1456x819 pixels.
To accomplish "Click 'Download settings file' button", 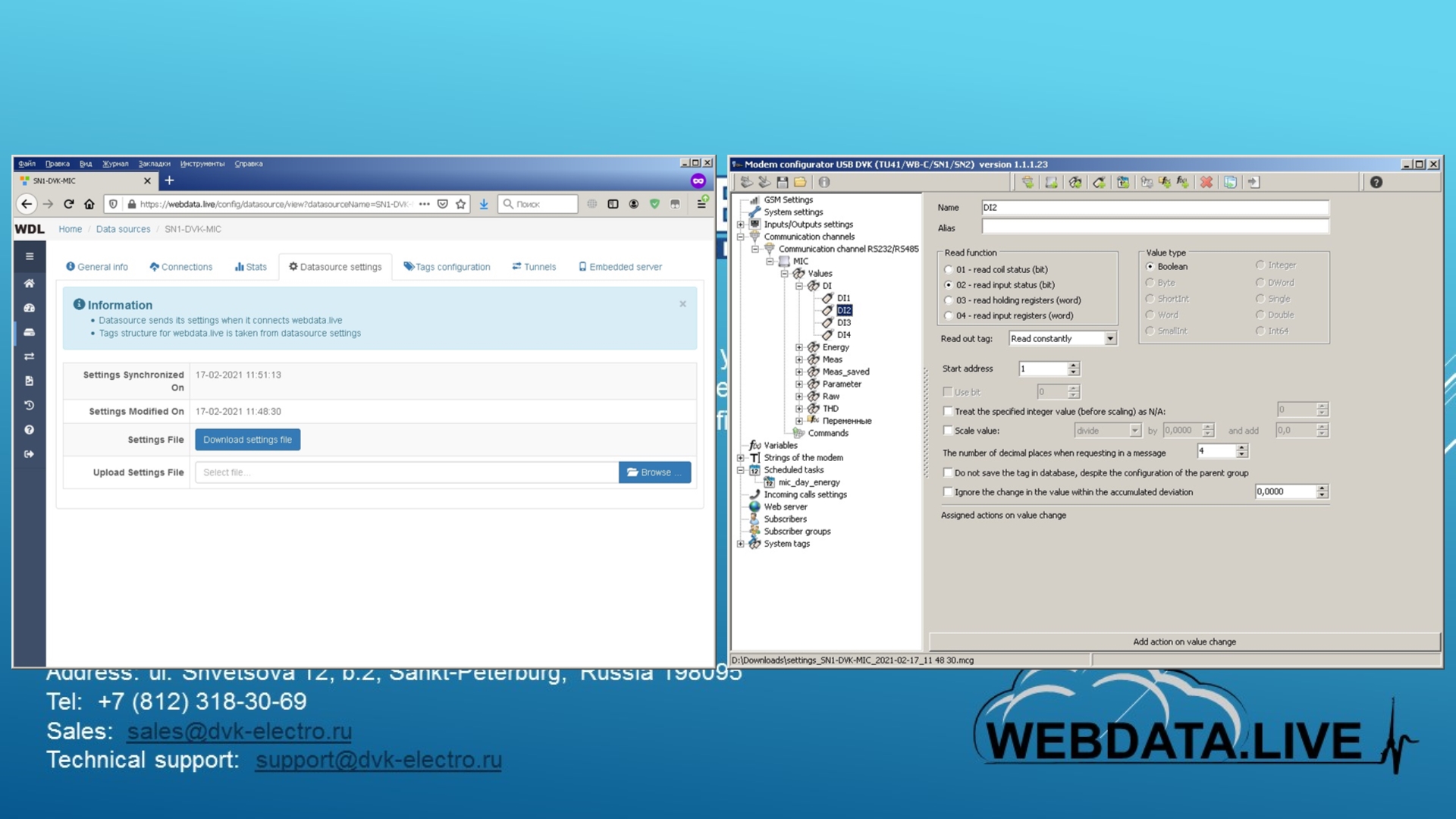I will pos(247,440).
